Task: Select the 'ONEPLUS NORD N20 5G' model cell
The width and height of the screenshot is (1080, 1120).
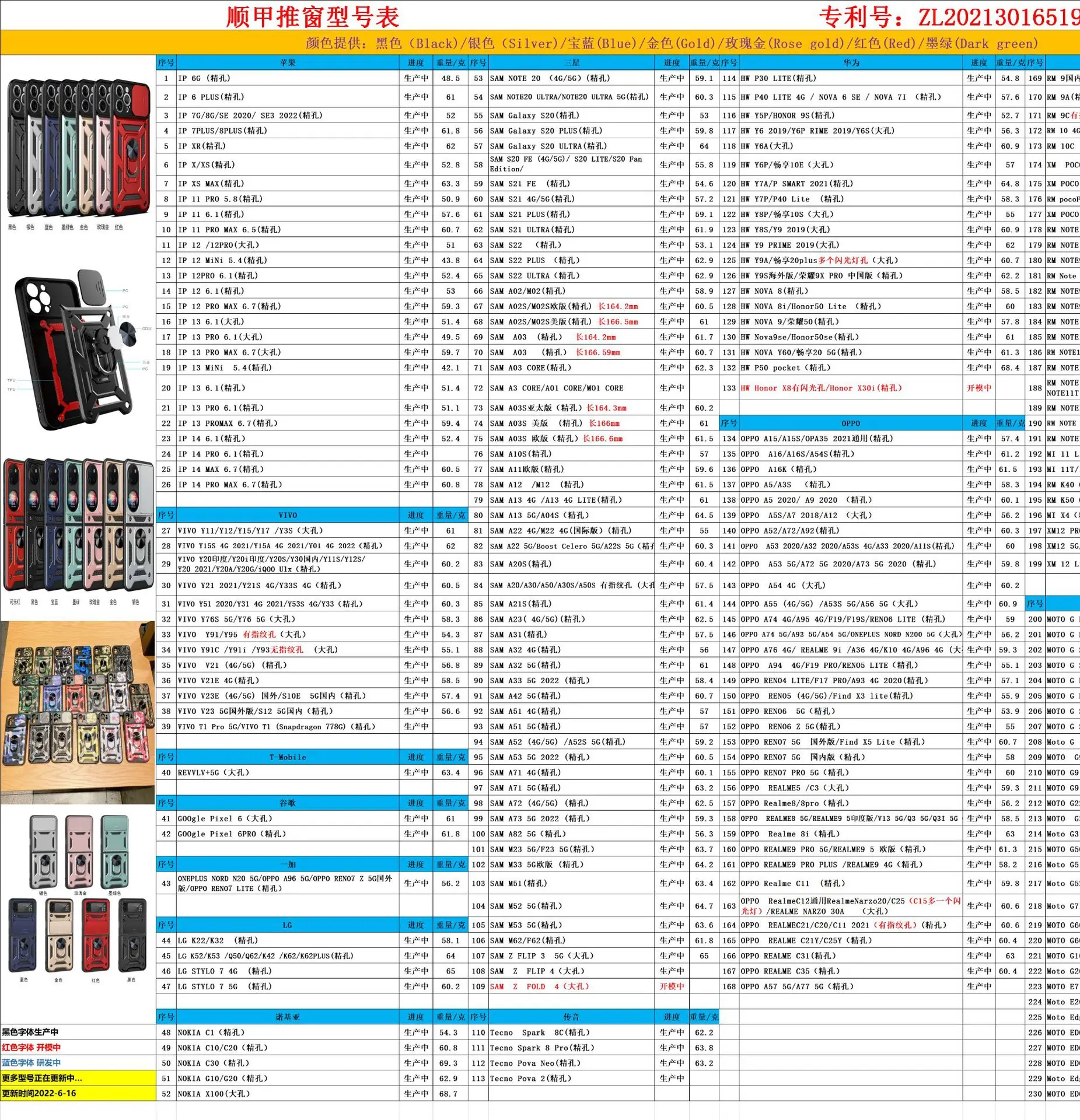Action: 288,883
